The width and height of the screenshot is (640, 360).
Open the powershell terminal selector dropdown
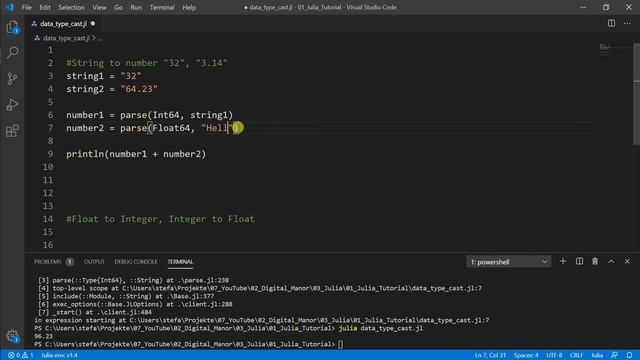509,262
